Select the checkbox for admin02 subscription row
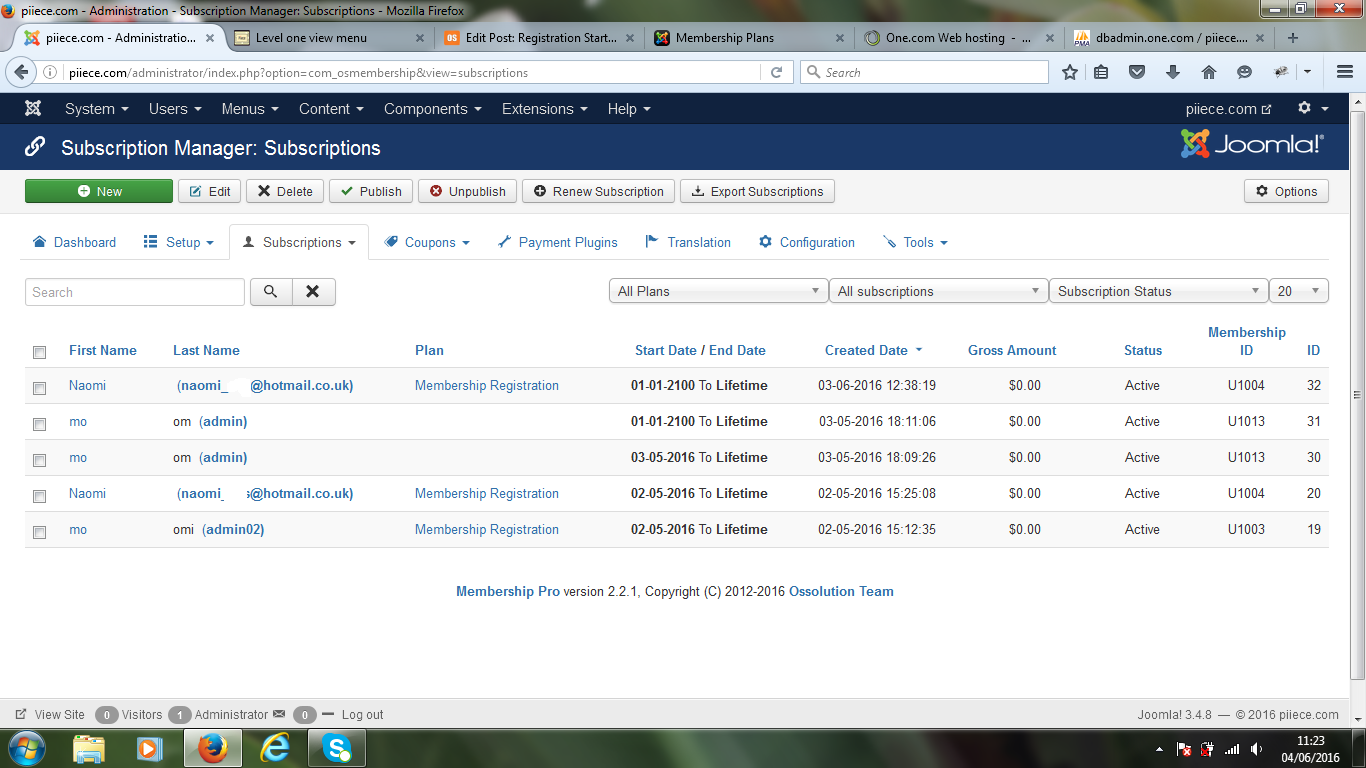This screenshot has width=1366, height=768. click(40, 532)
